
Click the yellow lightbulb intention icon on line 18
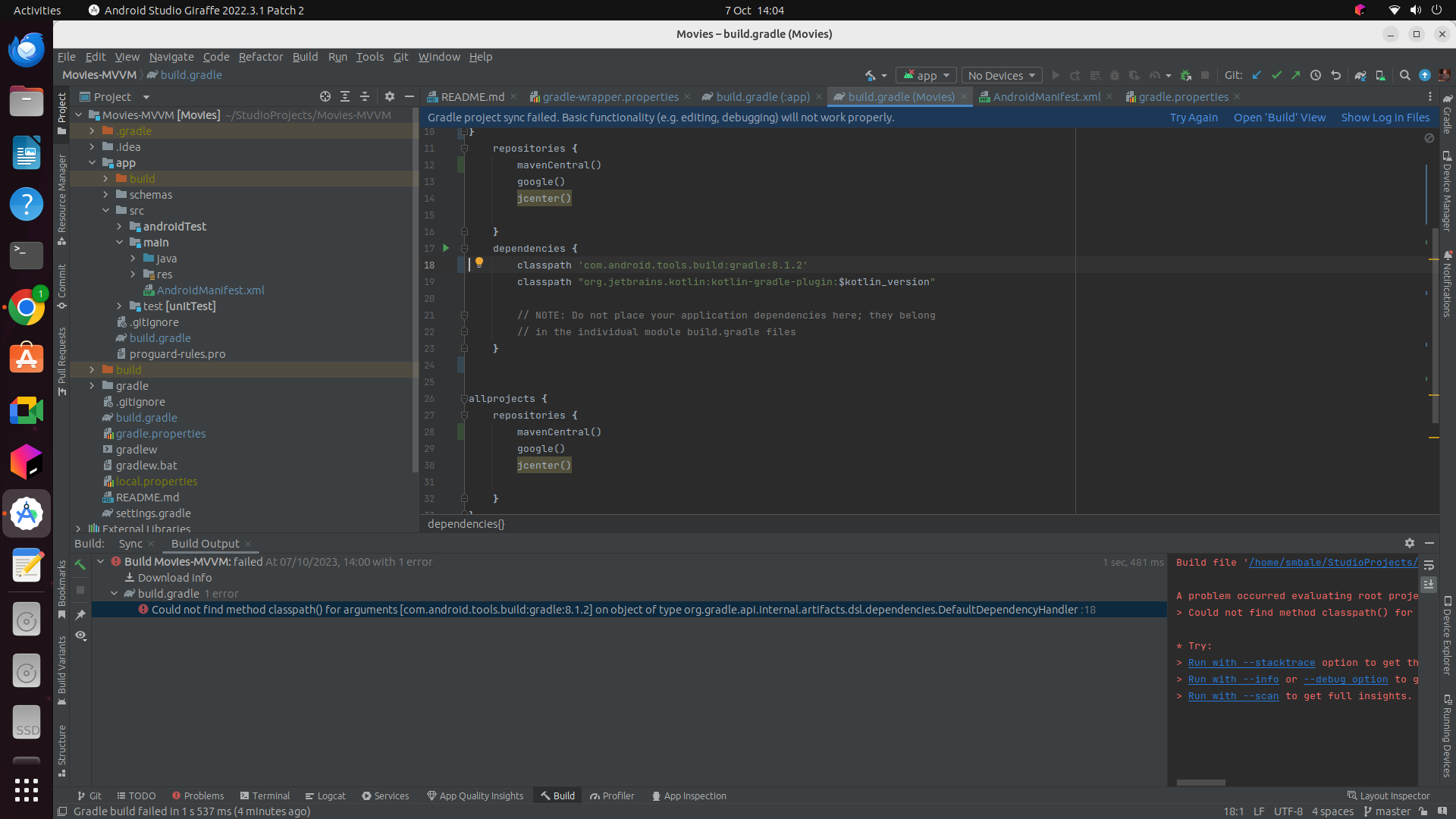479,263
